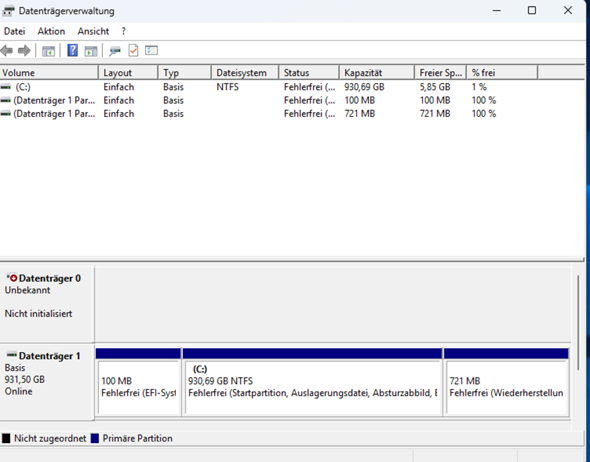
Task: Sort volumes by Dateisystem column header
Action: tap(245, 73)
